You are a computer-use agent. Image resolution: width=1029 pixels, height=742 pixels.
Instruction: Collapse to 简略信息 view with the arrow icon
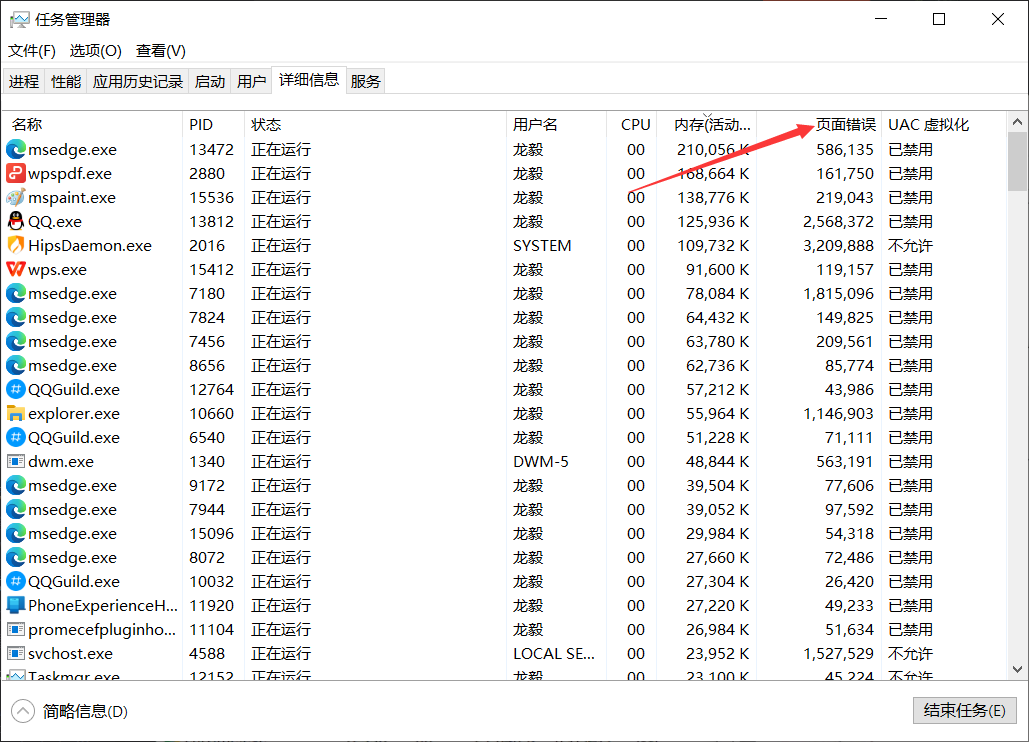tap(23, 711)
